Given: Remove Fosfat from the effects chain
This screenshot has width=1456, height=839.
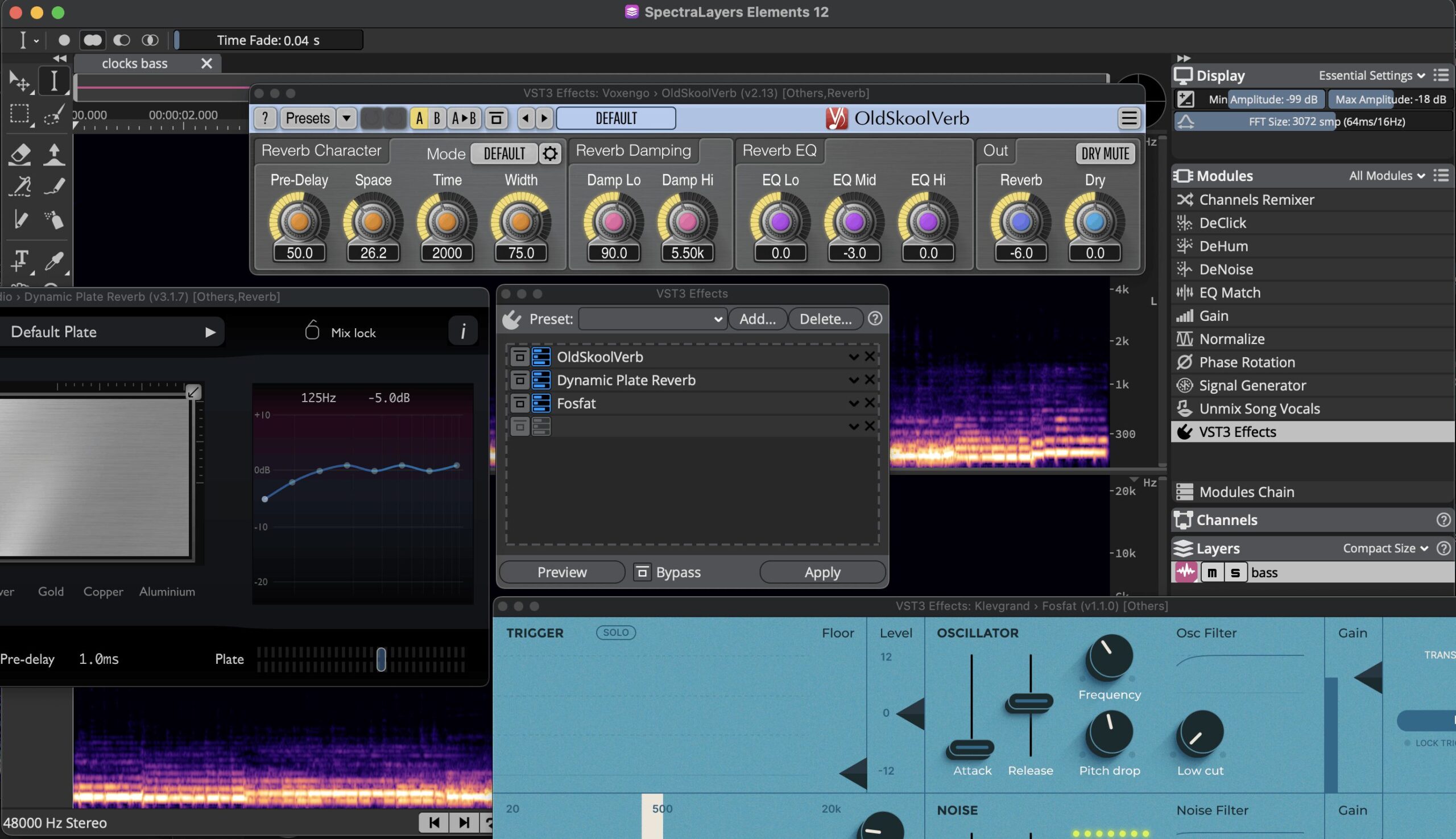Looking at the screenshot, I should point(870,403).
